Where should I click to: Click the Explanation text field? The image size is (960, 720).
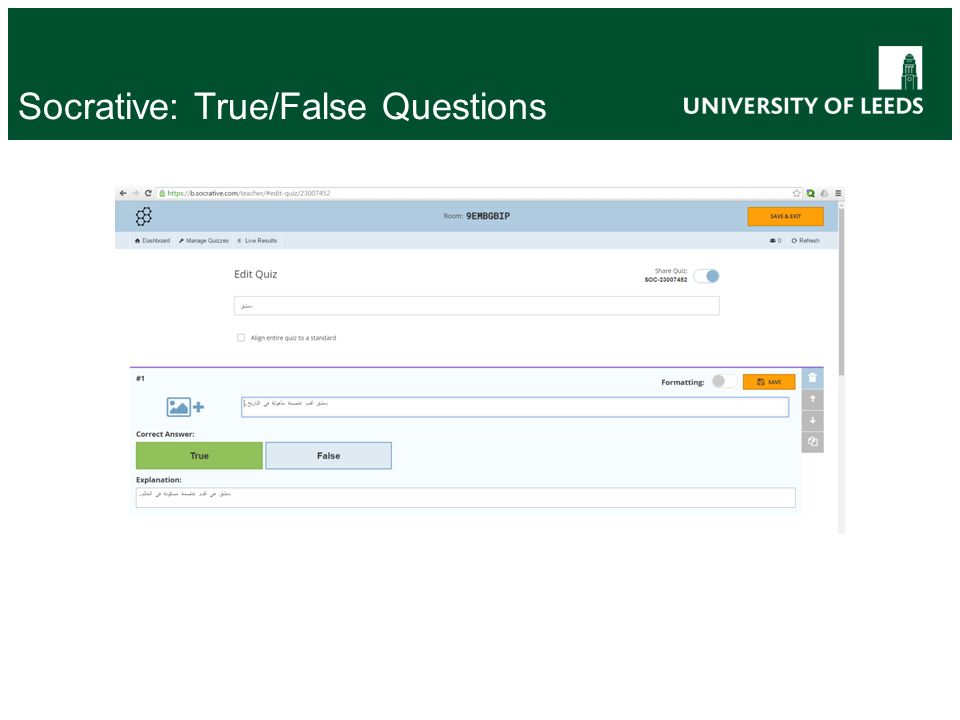(x=465, y=497)
